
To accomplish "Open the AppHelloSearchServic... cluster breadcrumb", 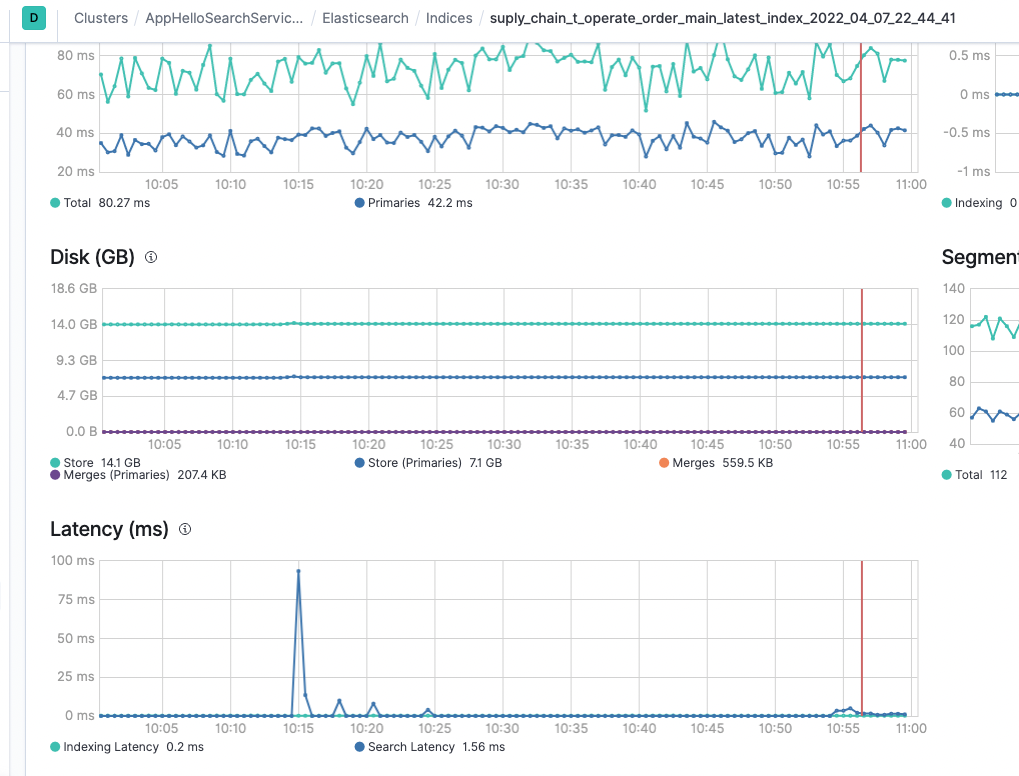I will pos(223,18).
